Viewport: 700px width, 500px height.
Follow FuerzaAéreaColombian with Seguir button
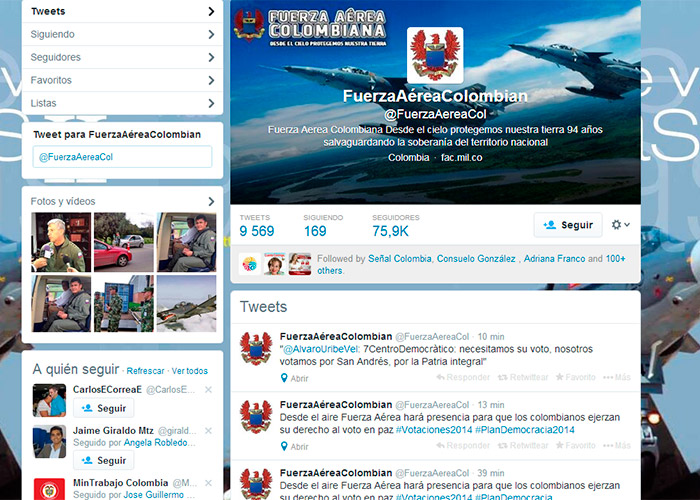(567, 225)
